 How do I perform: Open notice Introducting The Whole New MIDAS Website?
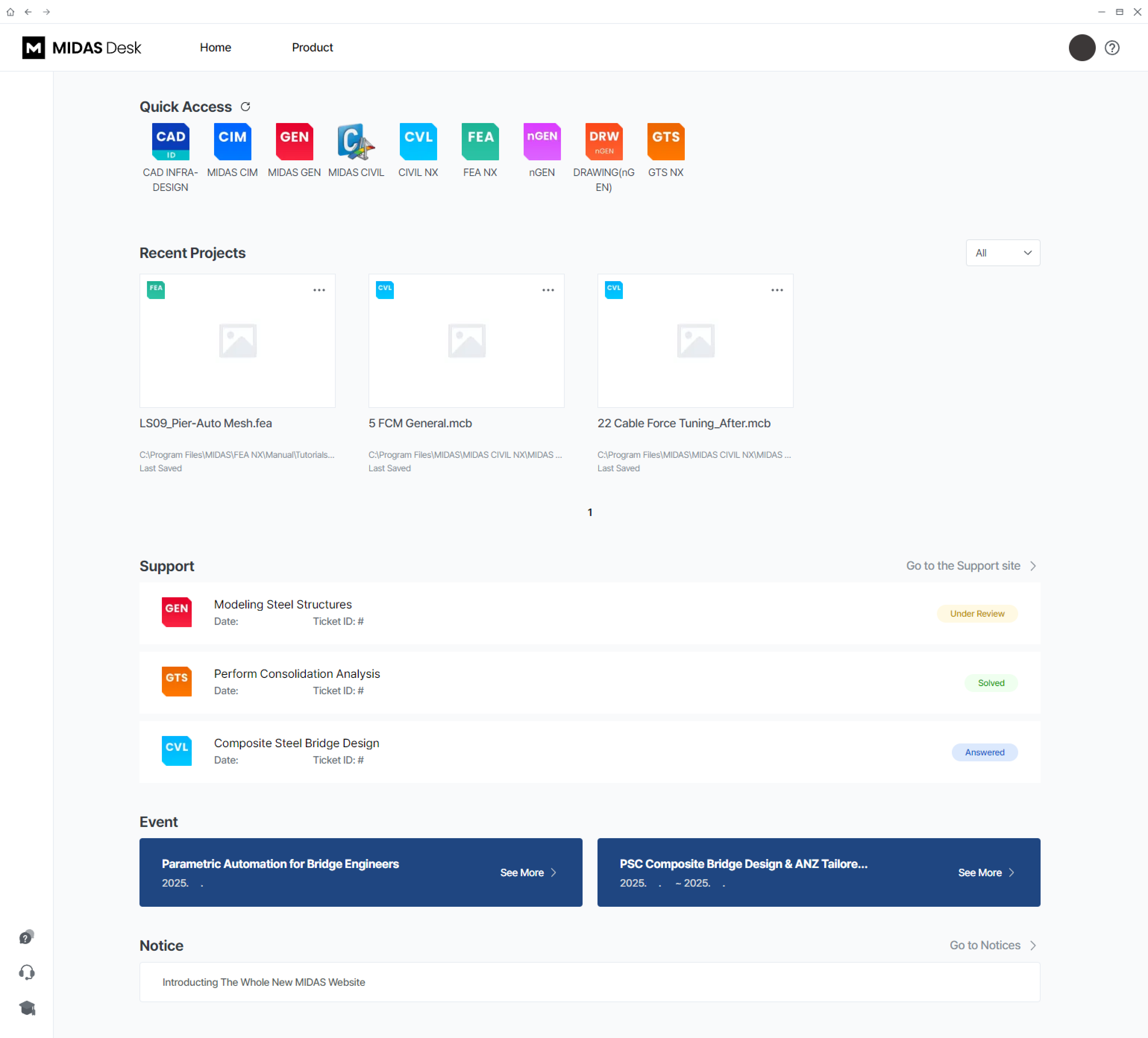point(589,982)
